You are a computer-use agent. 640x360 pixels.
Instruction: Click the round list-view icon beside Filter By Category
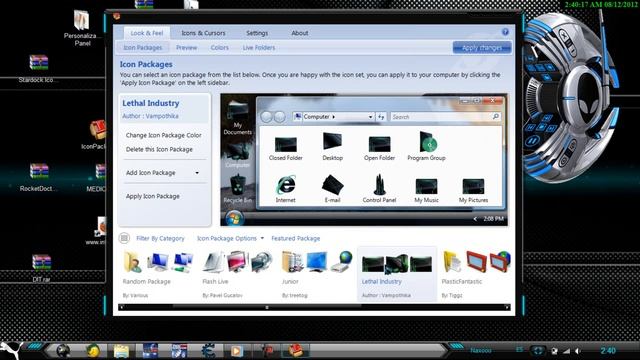point(124,238)
